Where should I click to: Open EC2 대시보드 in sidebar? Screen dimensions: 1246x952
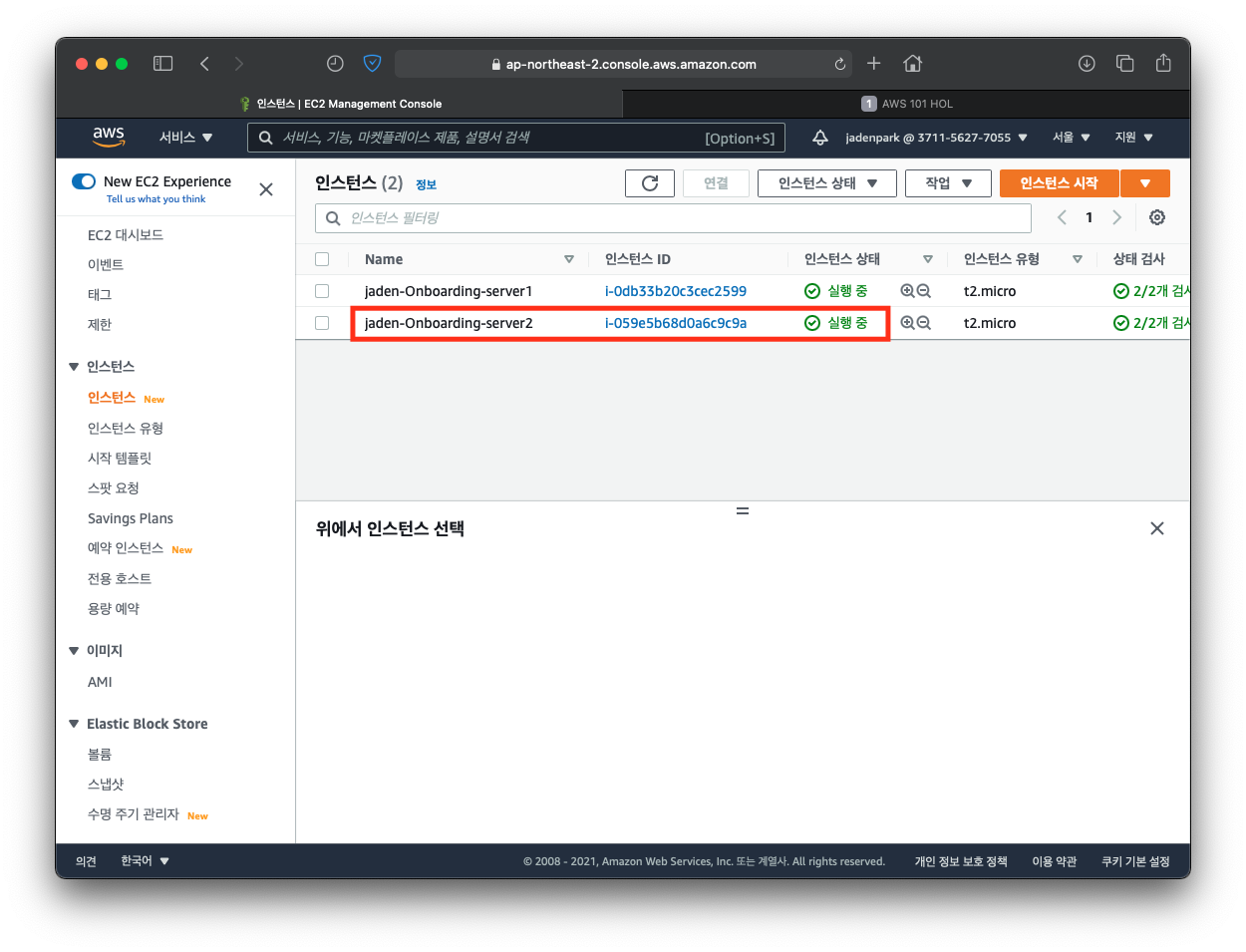click(126, 235)
